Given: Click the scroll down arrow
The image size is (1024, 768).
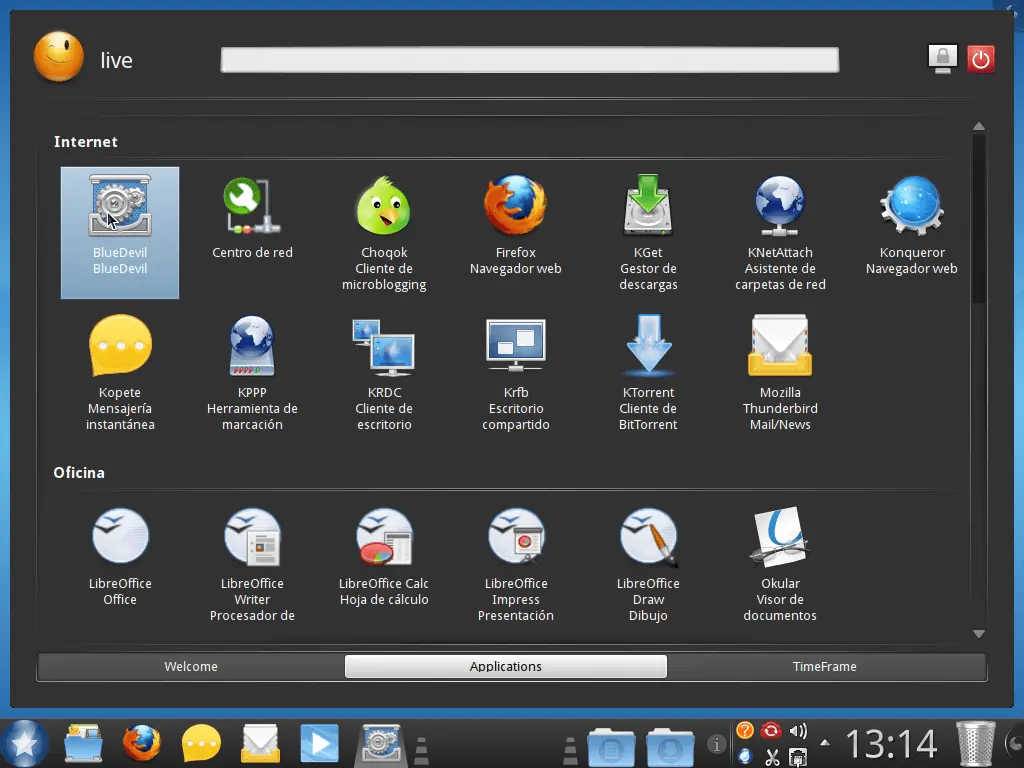Looking at the screenshot, I should [x=978, y=633].
